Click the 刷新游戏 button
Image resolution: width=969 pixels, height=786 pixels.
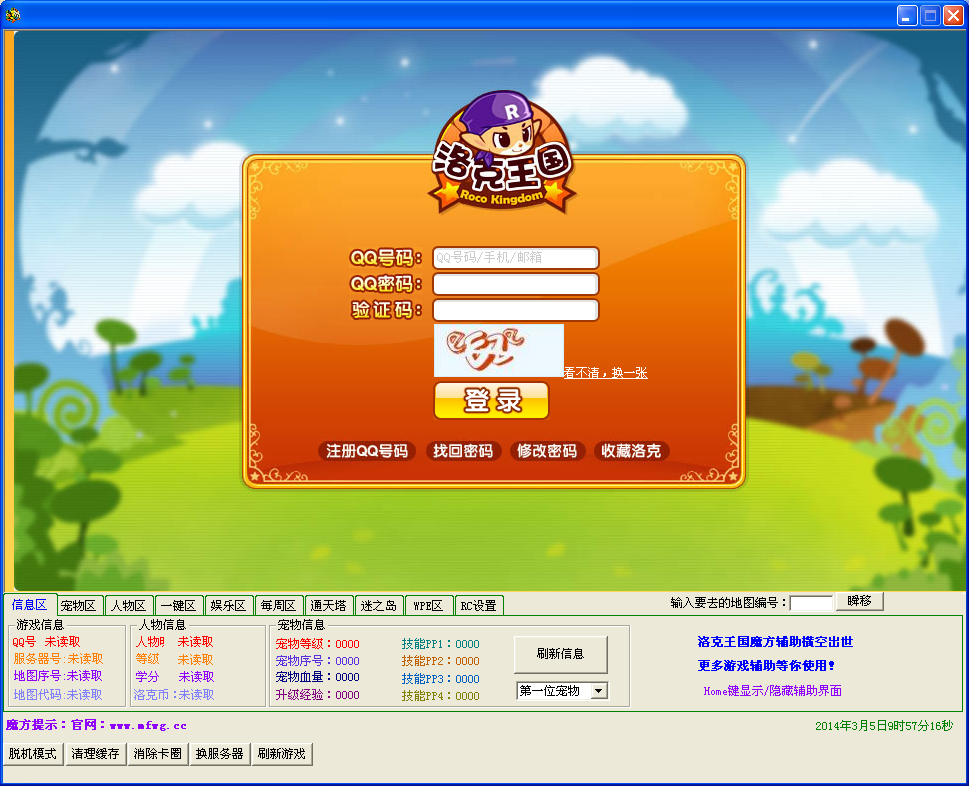click(282, 754)
